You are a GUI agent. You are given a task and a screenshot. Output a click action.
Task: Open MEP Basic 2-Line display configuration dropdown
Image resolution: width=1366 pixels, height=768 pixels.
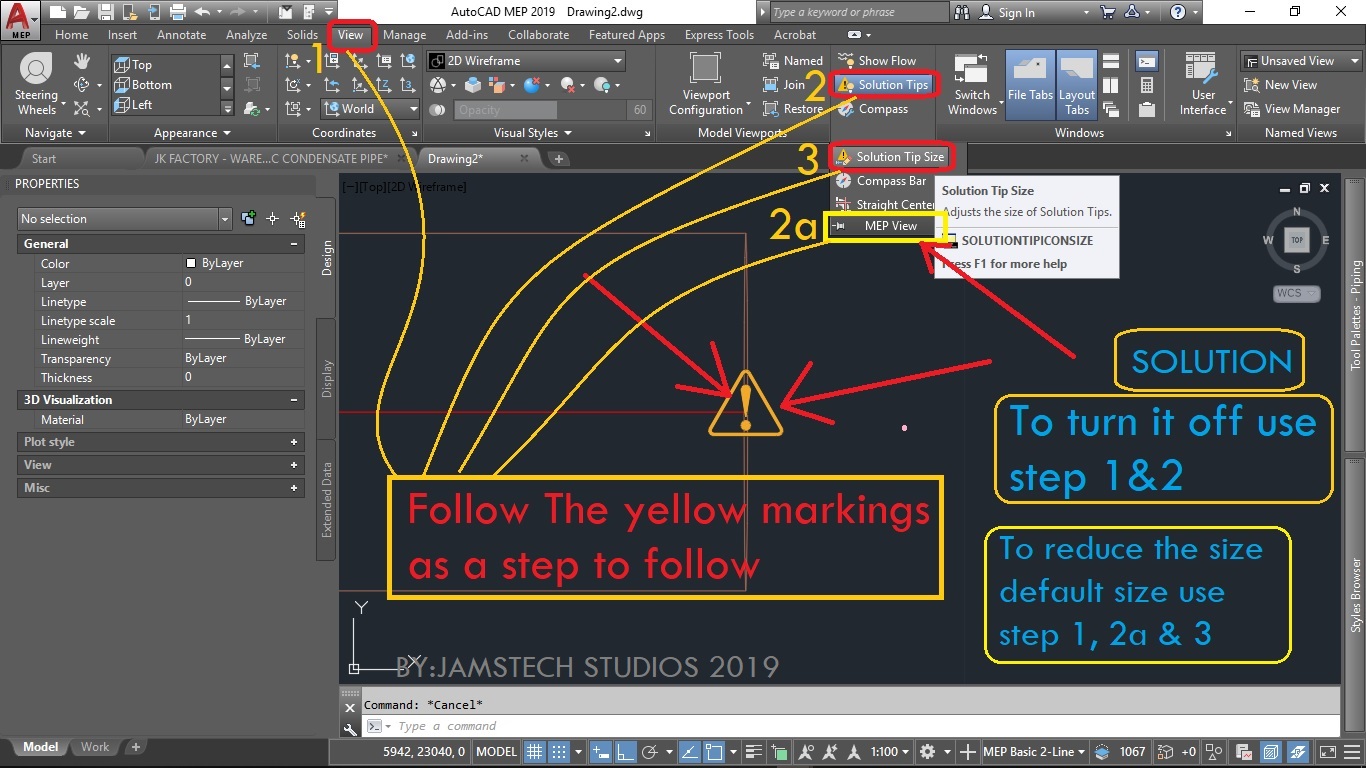[x=1035, y=752]
